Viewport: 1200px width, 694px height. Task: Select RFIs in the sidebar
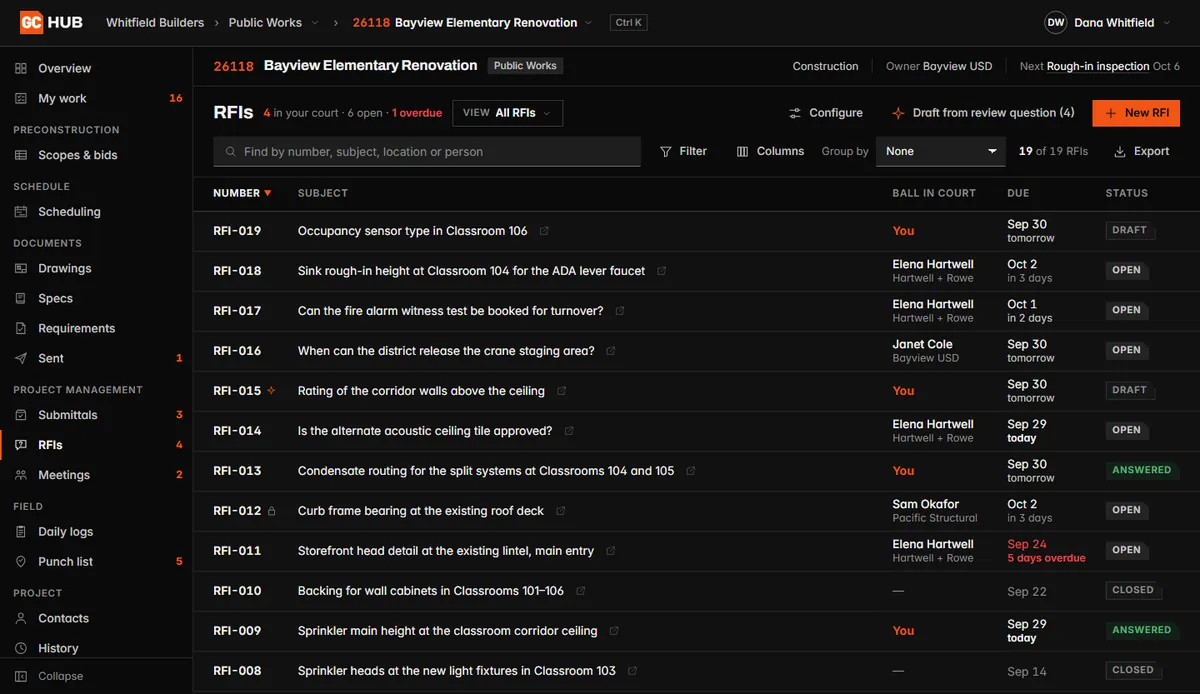[x=96, y=445]
